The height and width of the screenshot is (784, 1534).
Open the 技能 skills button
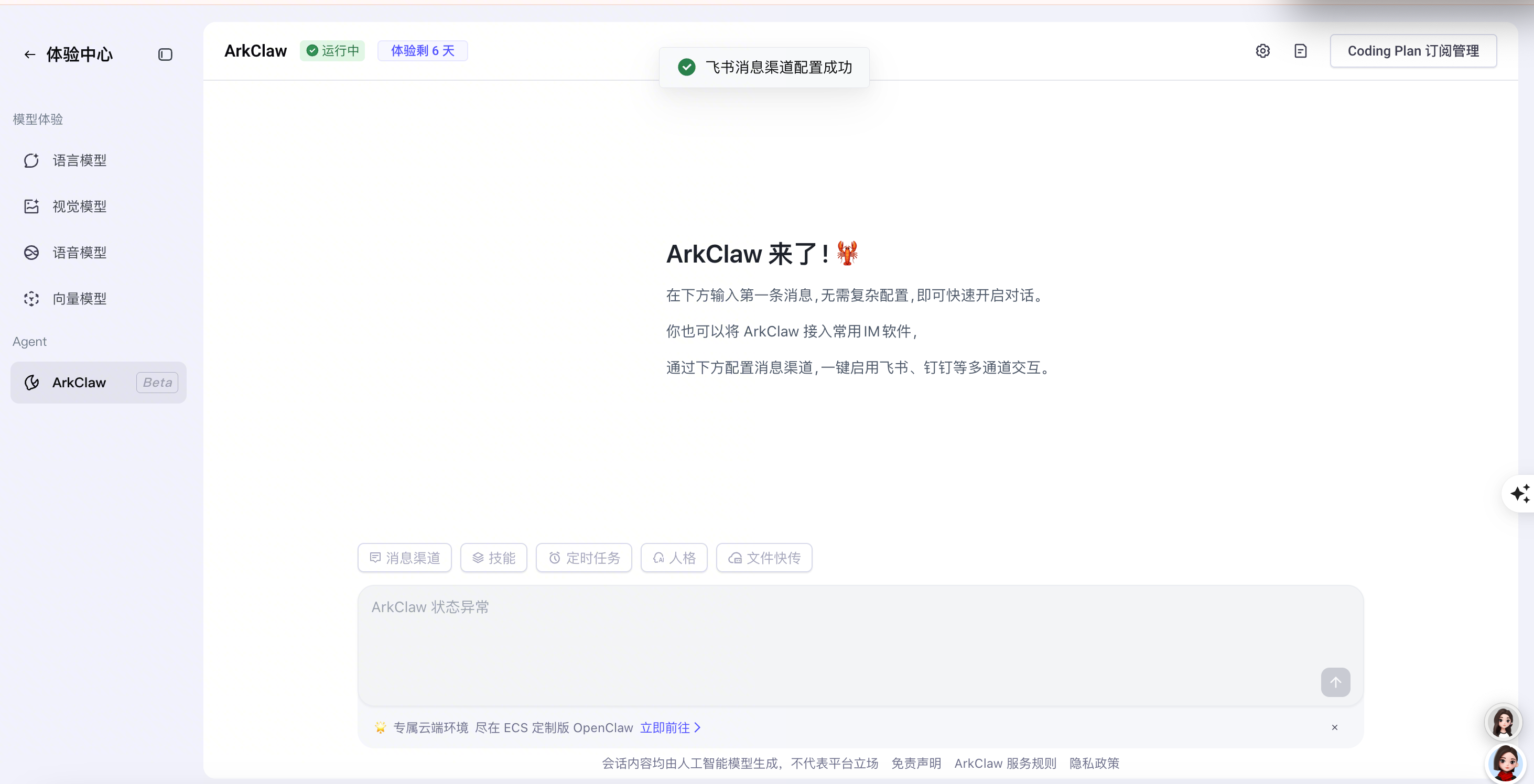point(493,558)
